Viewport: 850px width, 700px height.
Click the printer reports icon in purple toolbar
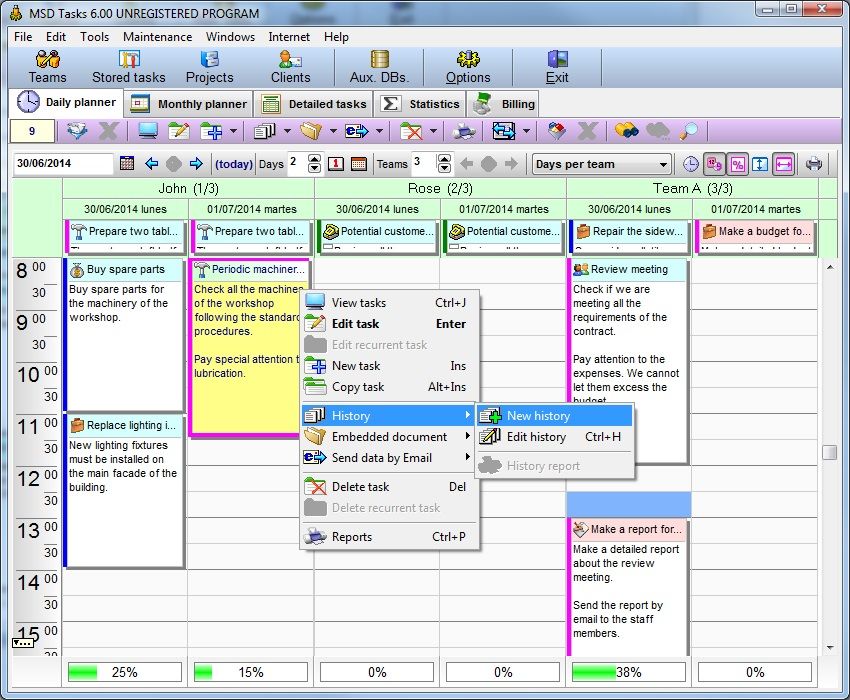point(464,131)
